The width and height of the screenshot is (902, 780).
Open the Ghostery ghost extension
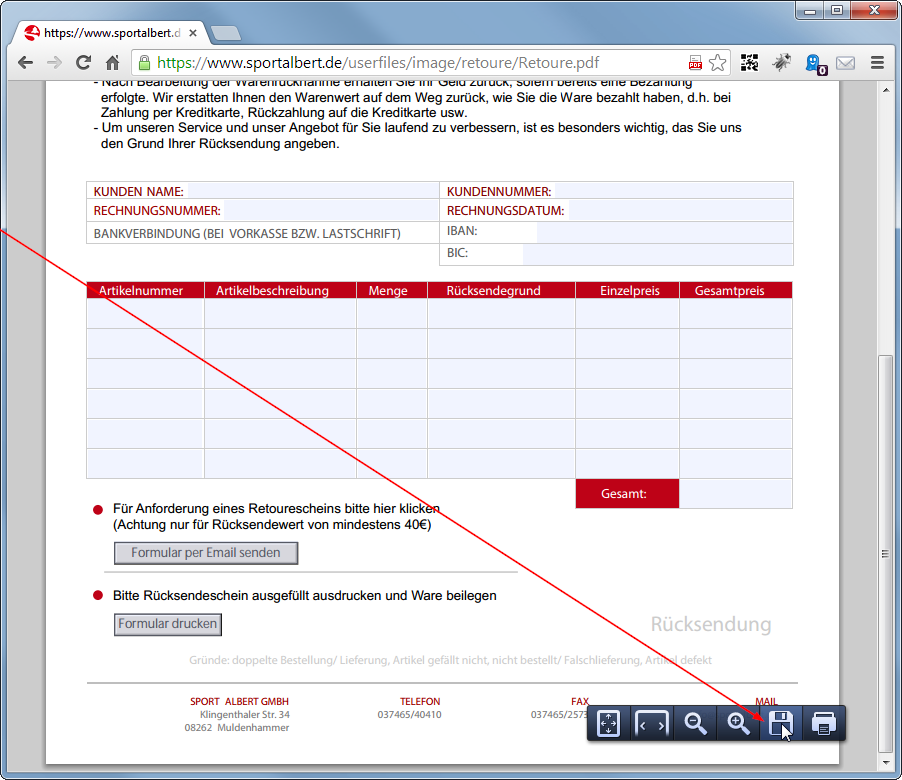click(x=814, y=63)
